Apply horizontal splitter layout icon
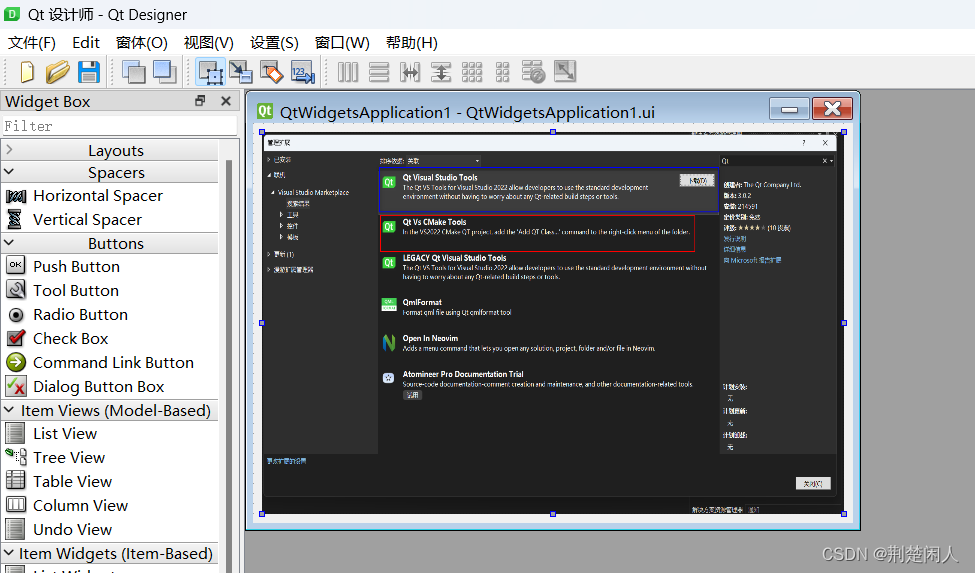Screen dimensions: 975x573 coord(410,72)
